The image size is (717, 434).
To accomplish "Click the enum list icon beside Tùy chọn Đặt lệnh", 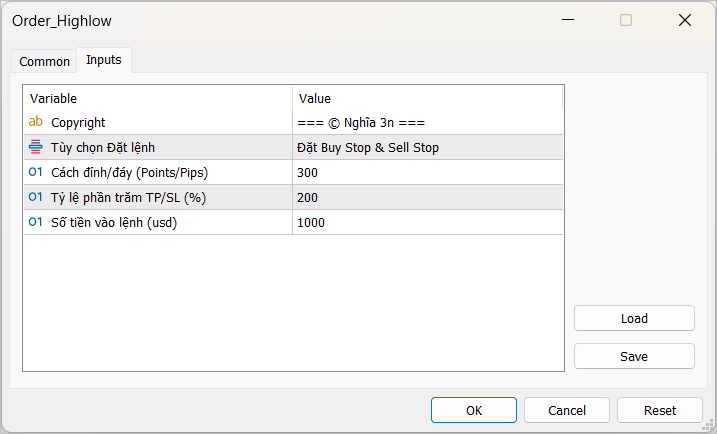I will click(36, 147).
